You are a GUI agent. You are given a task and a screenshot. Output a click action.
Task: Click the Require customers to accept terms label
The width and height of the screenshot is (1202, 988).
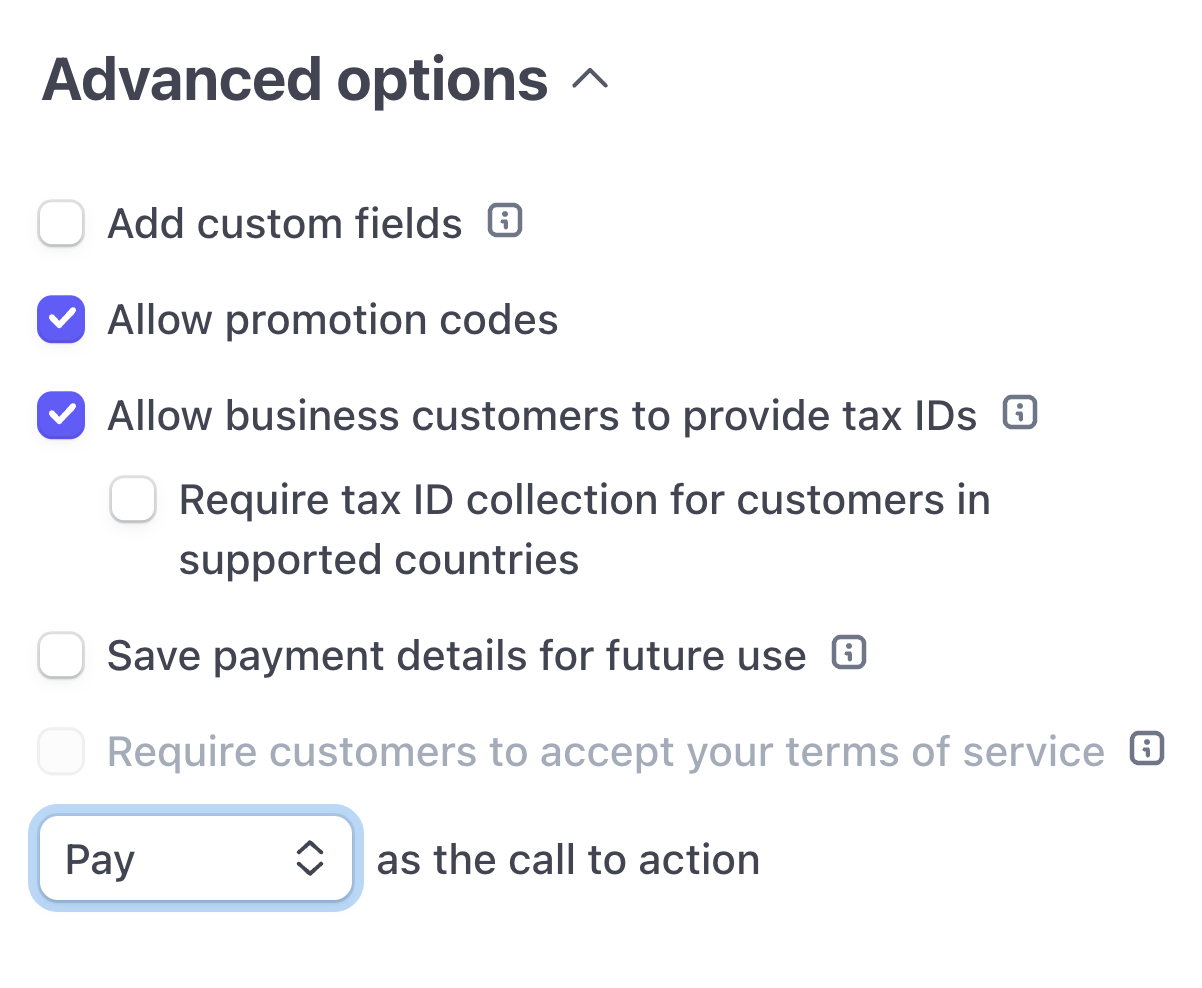(605, 751)
